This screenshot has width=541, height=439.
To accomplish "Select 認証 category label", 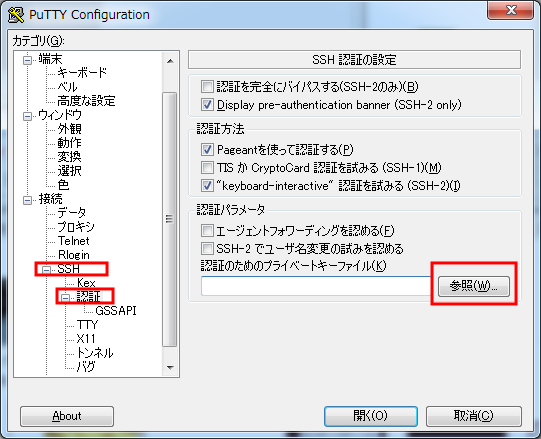I will click(x=89, y=296).
